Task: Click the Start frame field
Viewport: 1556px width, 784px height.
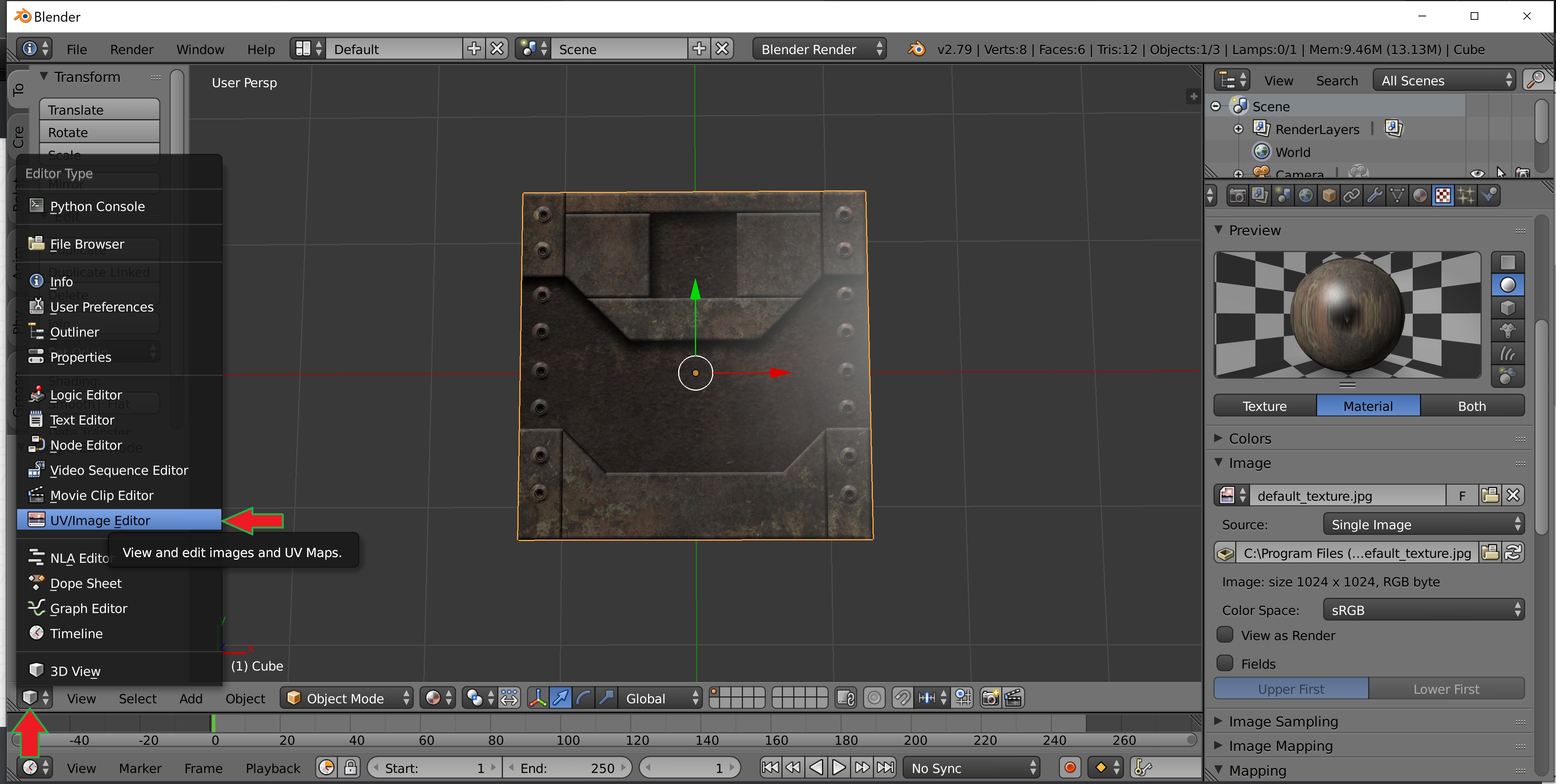Action: pyautogui.click(x=435, y=768)
